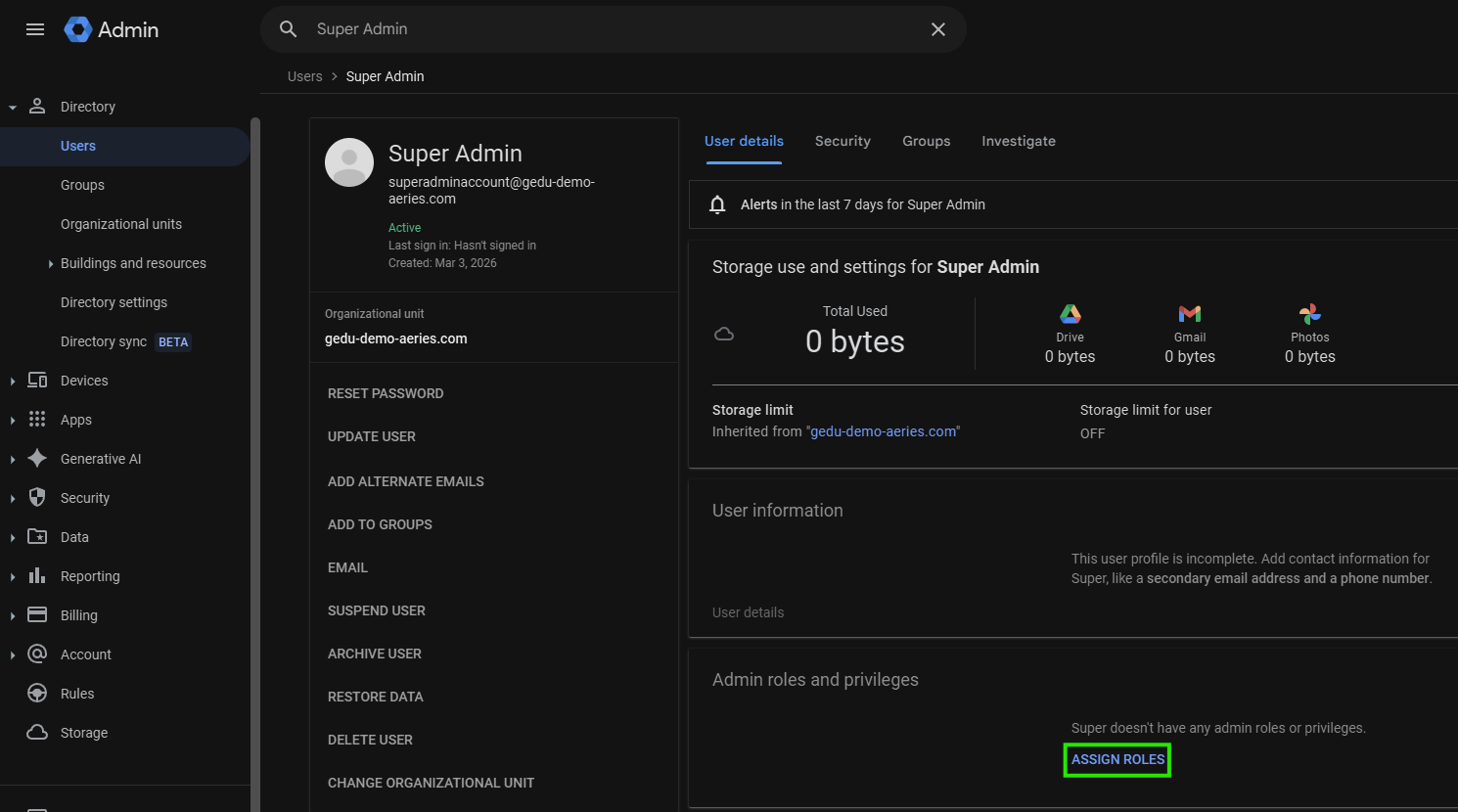
Task: Click SUSPEND USER action
Action: tap(377, 610)
